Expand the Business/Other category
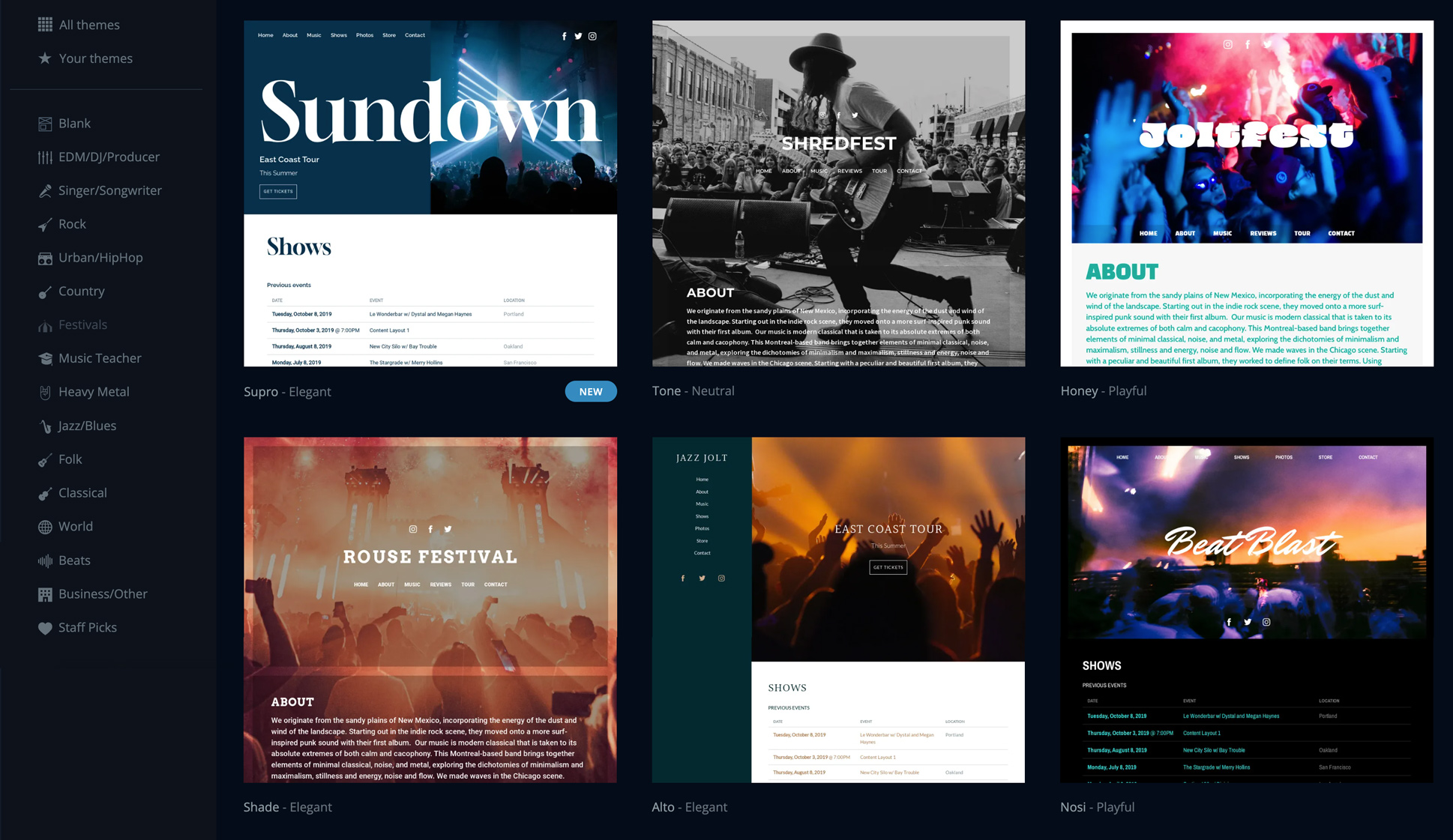Viewport: 1453px width, 840px height. point(102,593)
